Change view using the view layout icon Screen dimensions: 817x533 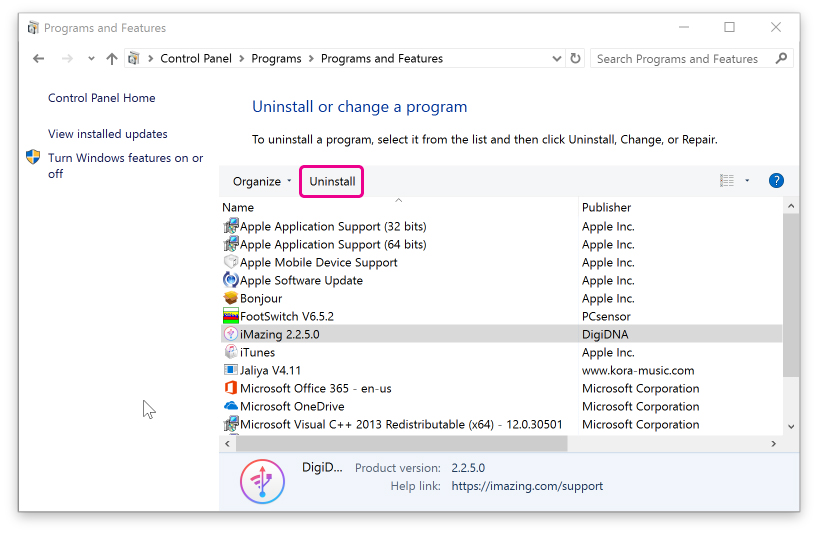(x=727, y=181)
